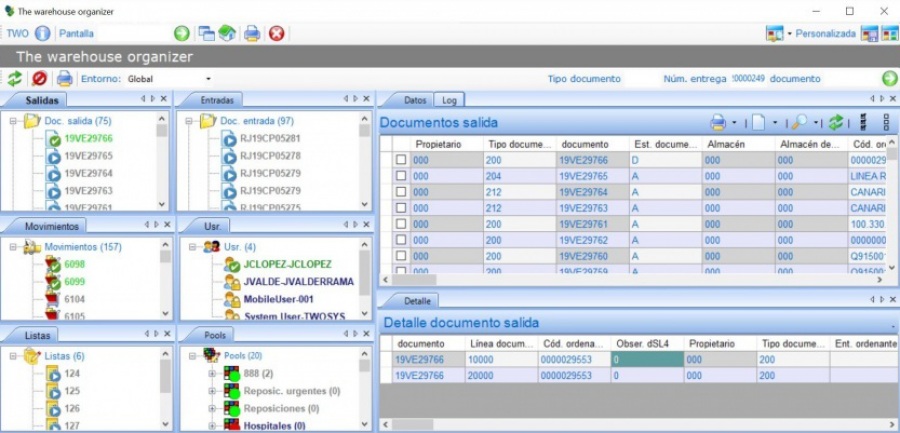Check the checkbox for row 19VE29760

pyautogui.click(x=401, y=256)
